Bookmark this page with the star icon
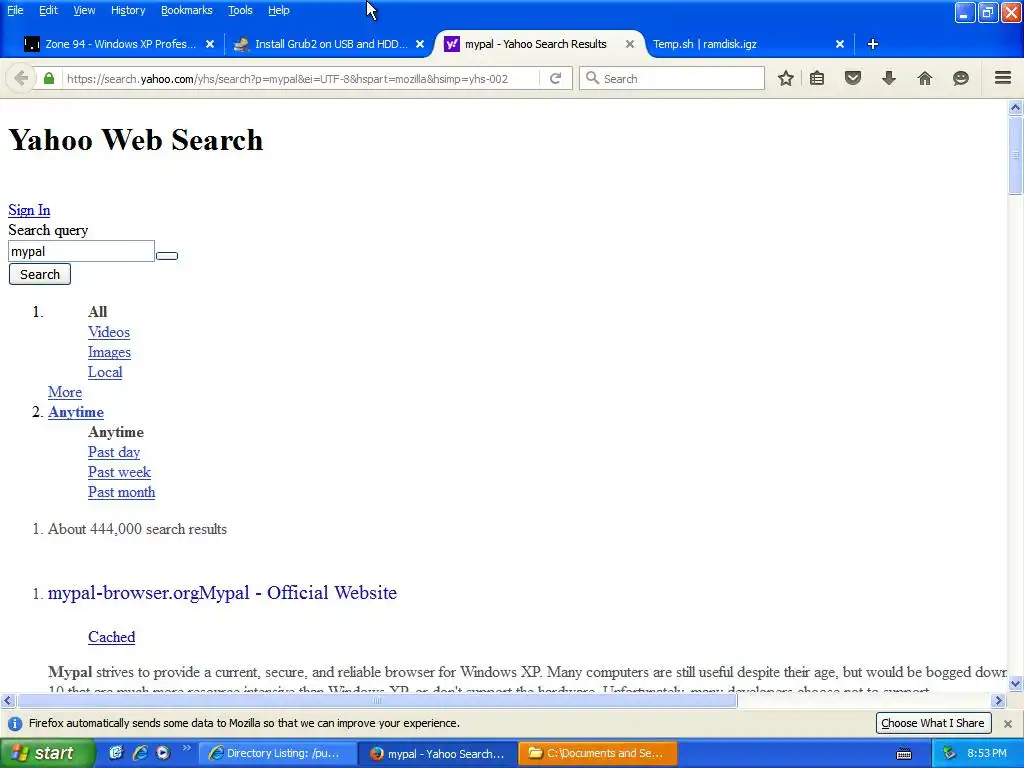Viewport: 1024px width, 768px height. pos(786,78)
